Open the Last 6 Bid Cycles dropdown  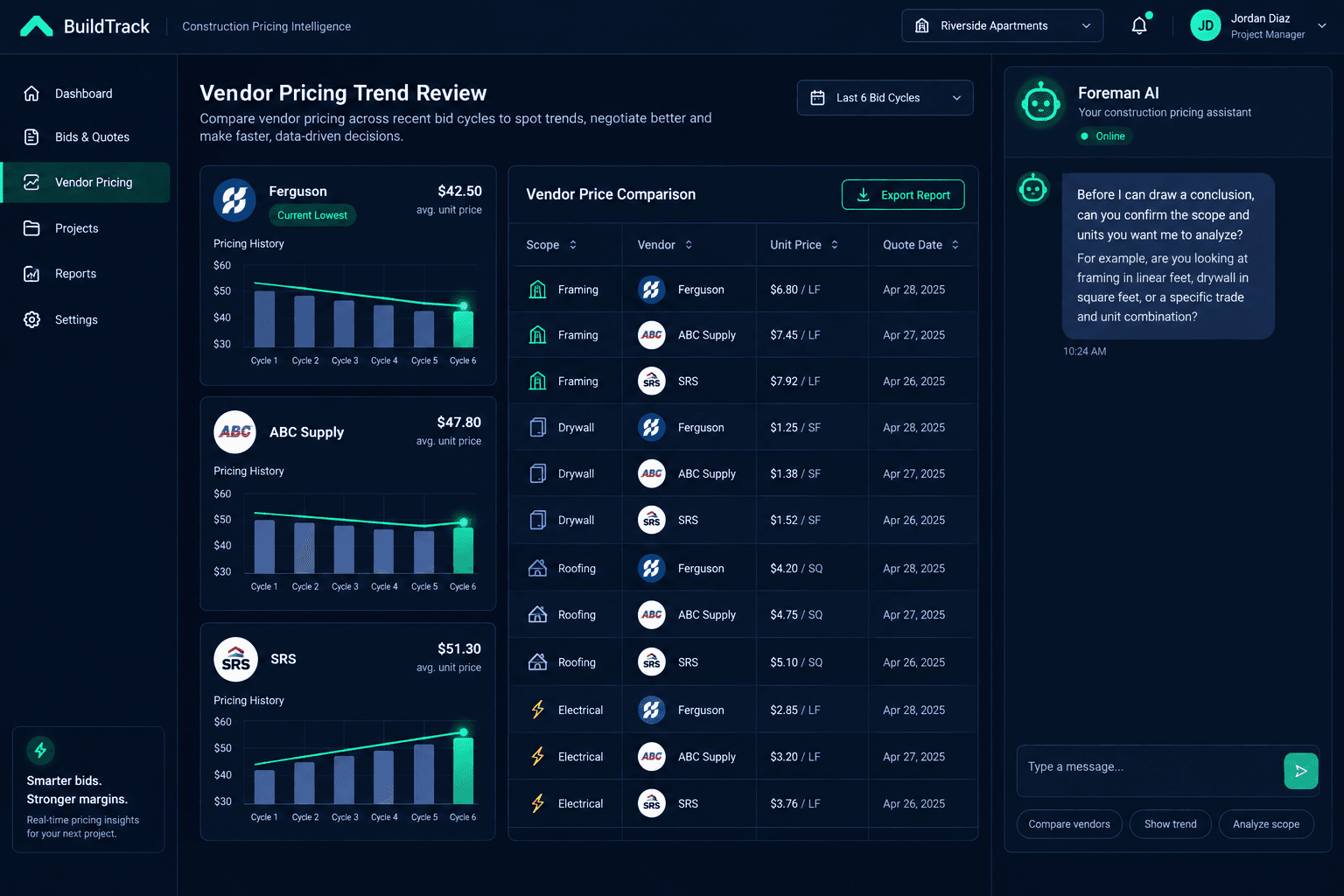pyautogui.click(x=885, y=98)
